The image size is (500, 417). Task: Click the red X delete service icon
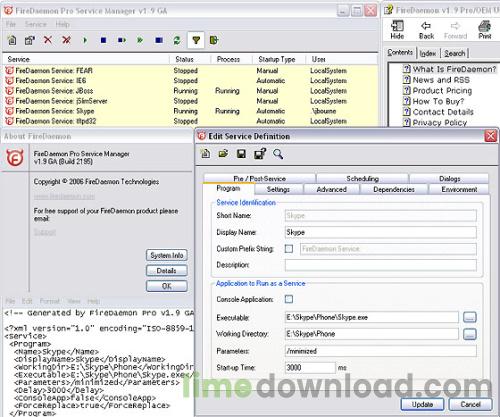coord(48,40)
